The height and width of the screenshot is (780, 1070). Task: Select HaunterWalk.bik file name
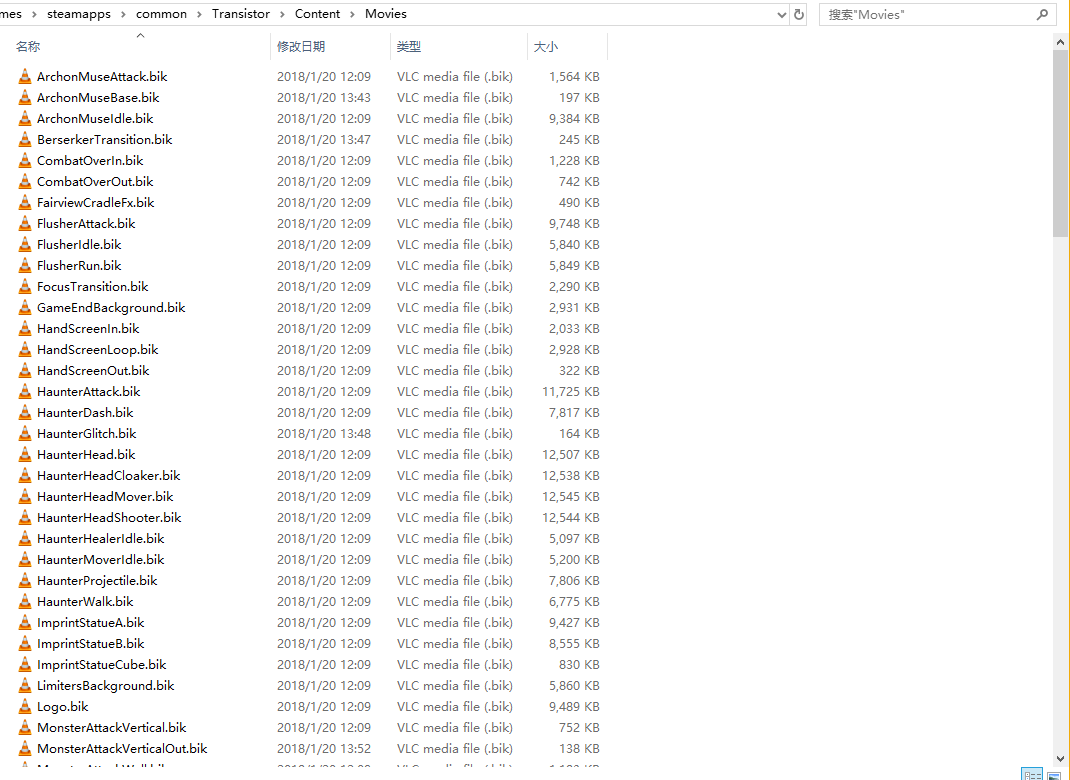point(85,602)
